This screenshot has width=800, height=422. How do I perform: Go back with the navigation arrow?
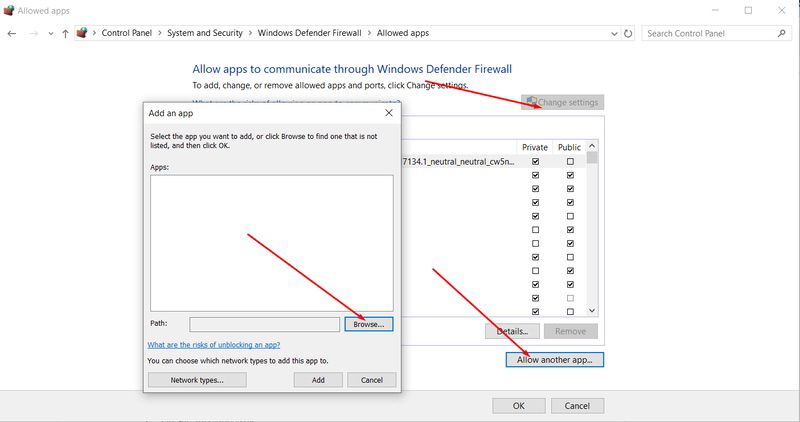click(x=12, y=34)
